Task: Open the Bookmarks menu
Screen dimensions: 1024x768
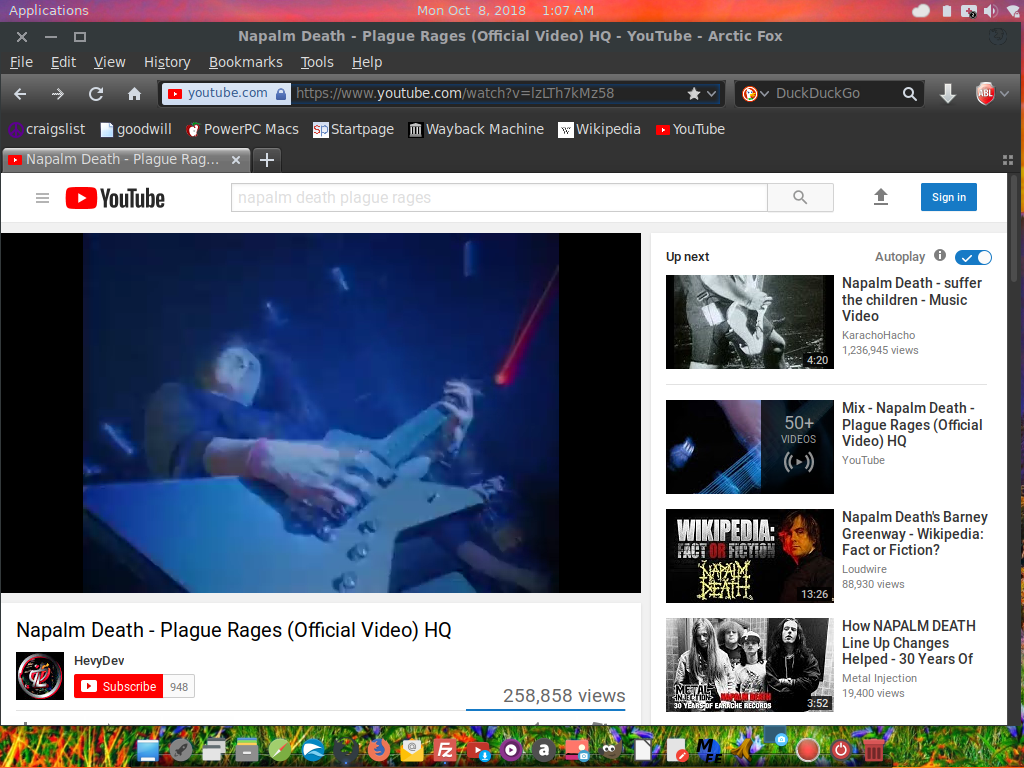Action: point(246,62)
